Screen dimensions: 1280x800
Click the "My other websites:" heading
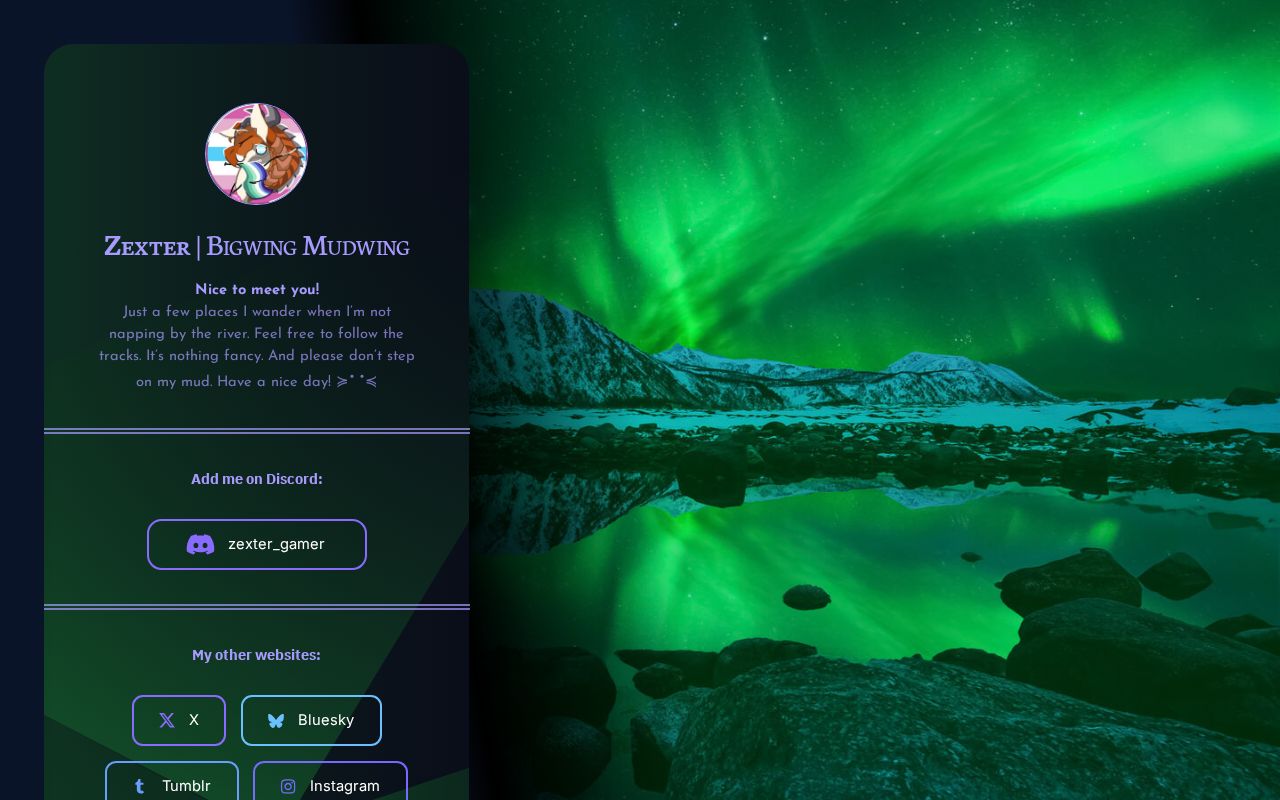257,655
